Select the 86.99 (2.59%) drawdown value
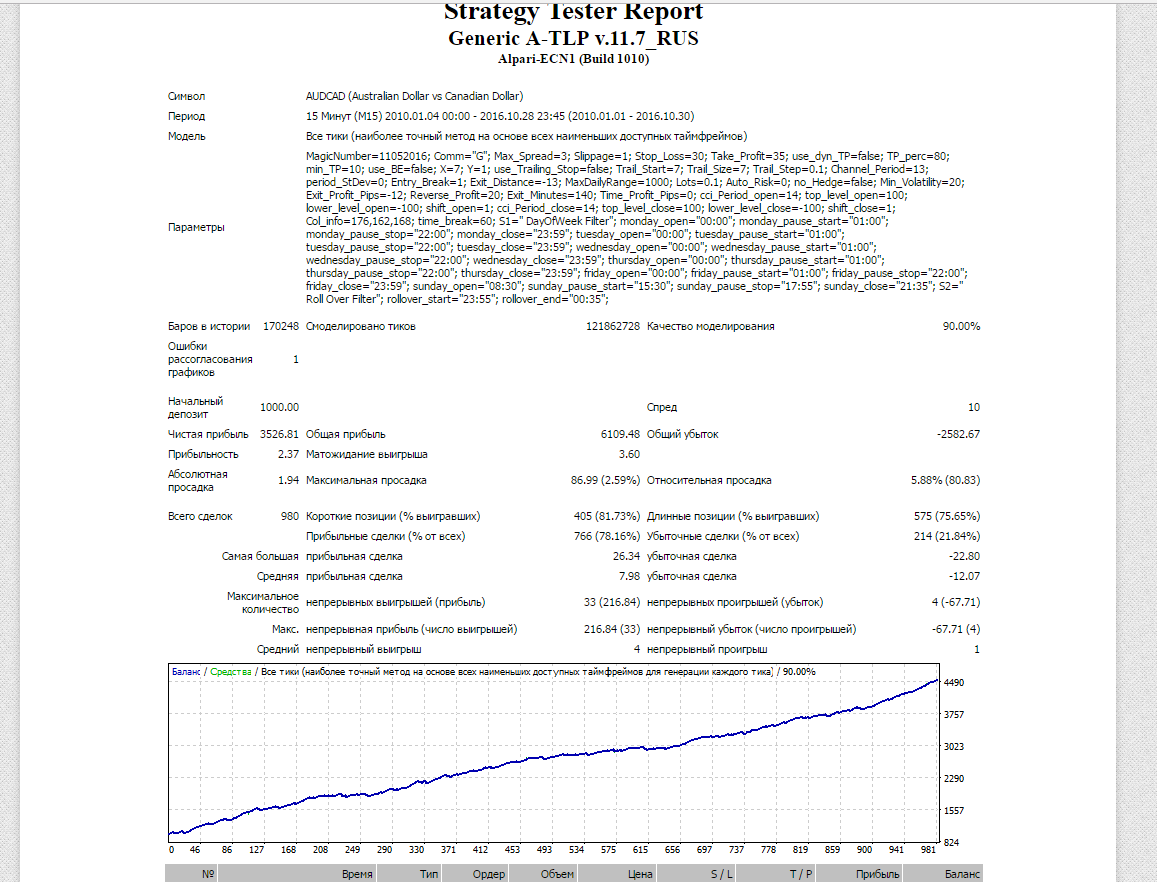 click(605, 480)
